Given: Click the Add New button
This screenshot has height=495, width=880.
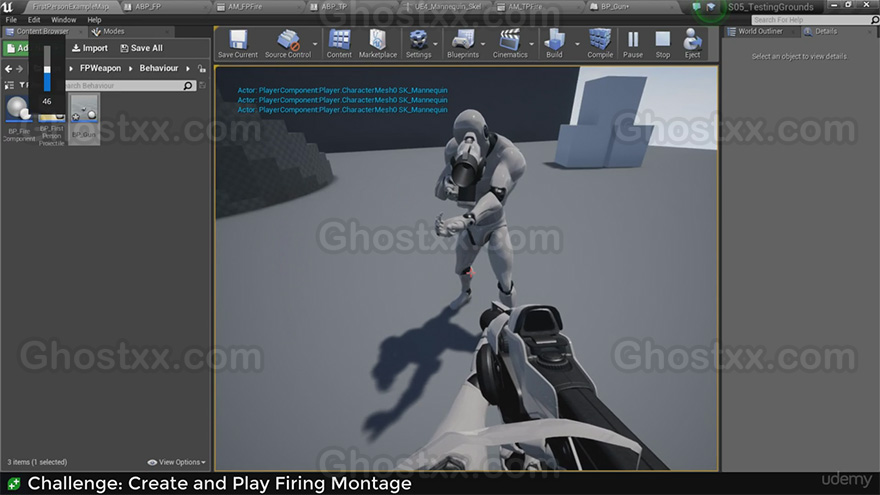Looking at the screenshot, I should coord(16,48).
